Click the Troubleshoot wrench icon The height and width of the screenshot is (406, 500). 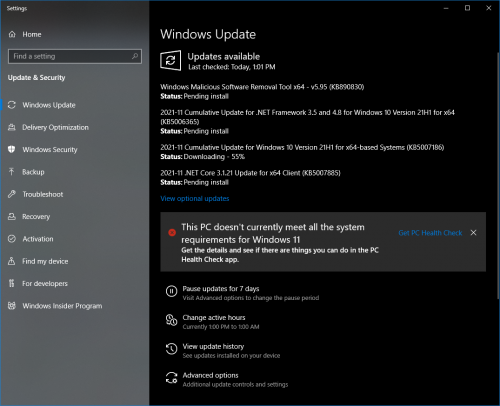12,194
